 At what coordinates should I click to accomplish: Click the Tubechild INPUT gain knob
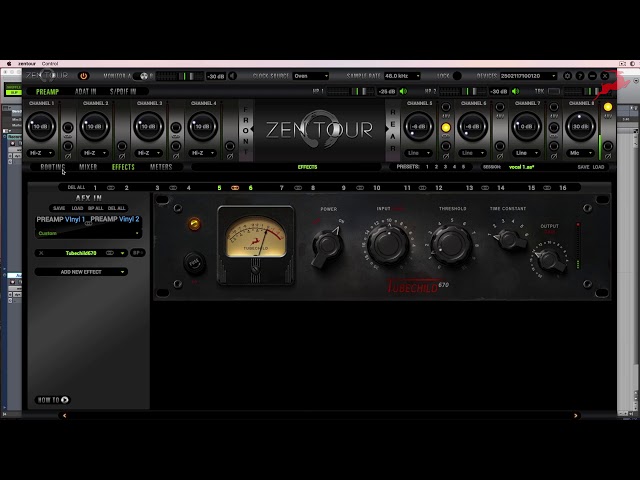(x=388, y=244)
